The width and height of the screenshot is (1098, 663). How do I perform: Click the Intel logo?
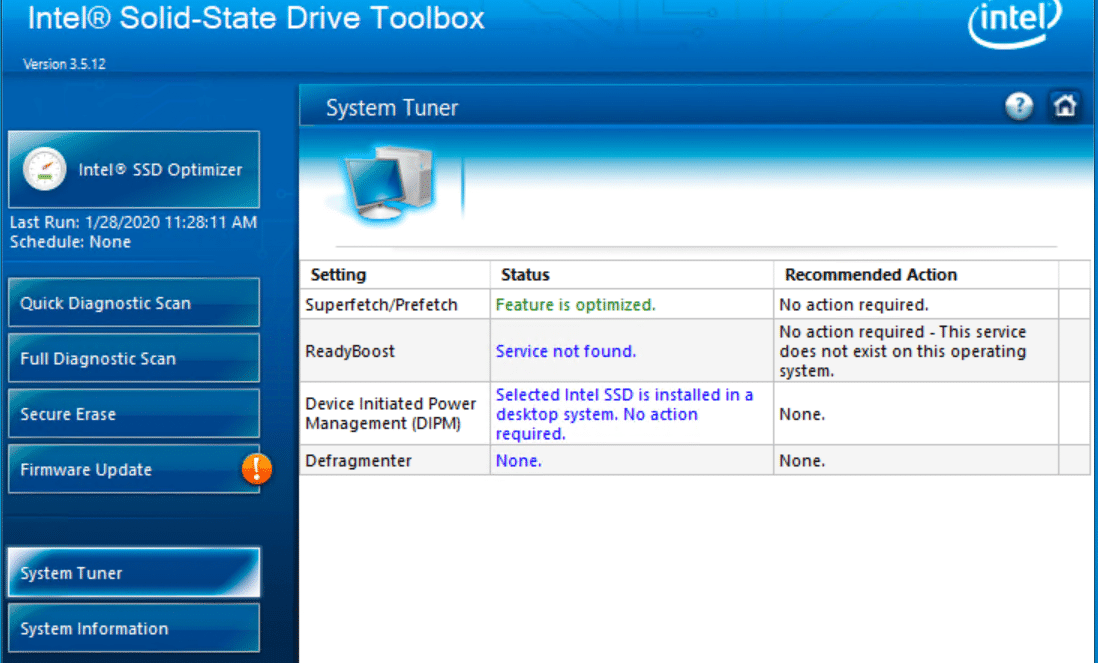1015,23
